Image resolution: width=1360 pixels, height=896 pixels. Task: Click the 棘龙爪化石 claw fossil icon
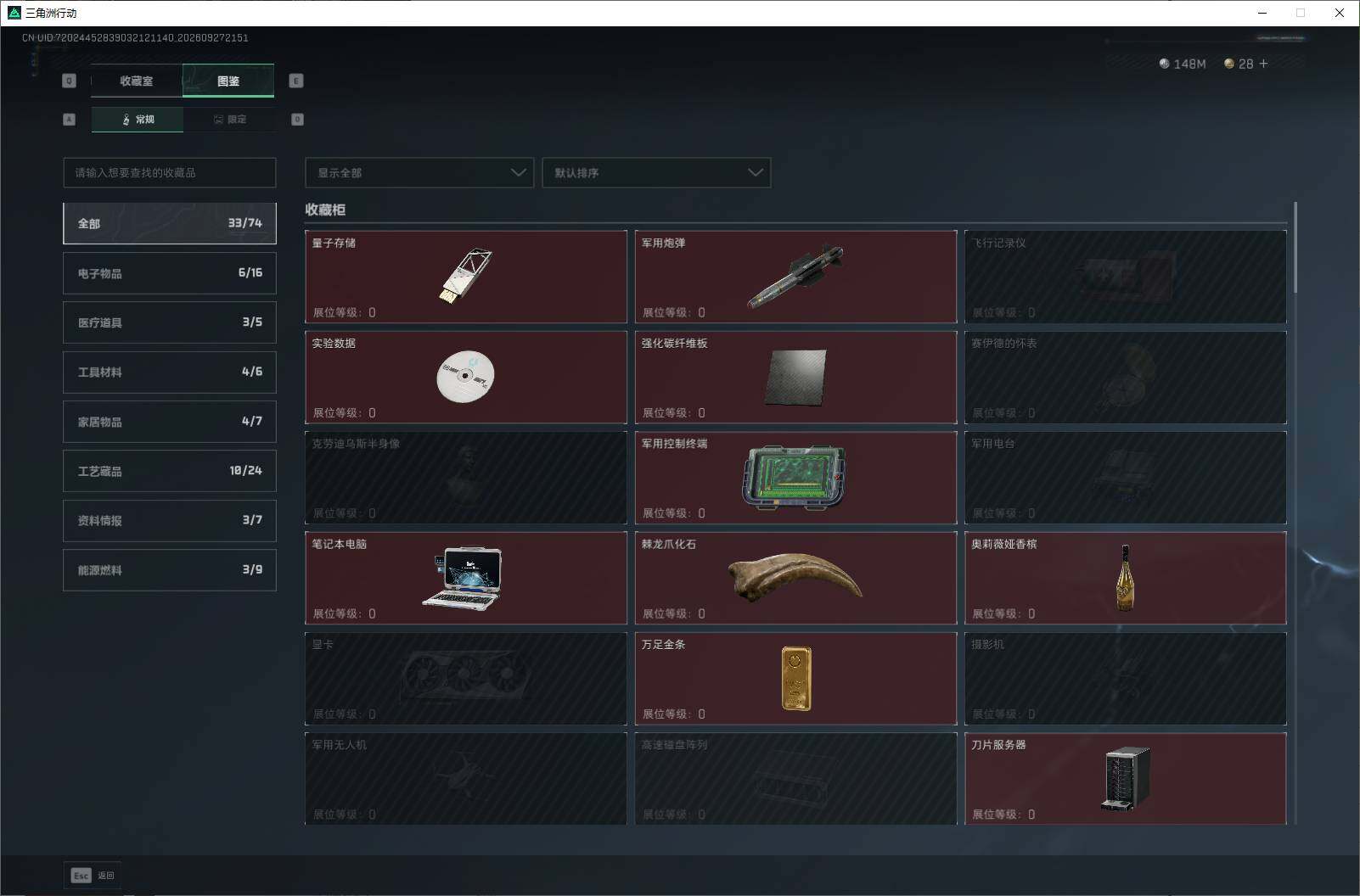[x=795, y=577]
